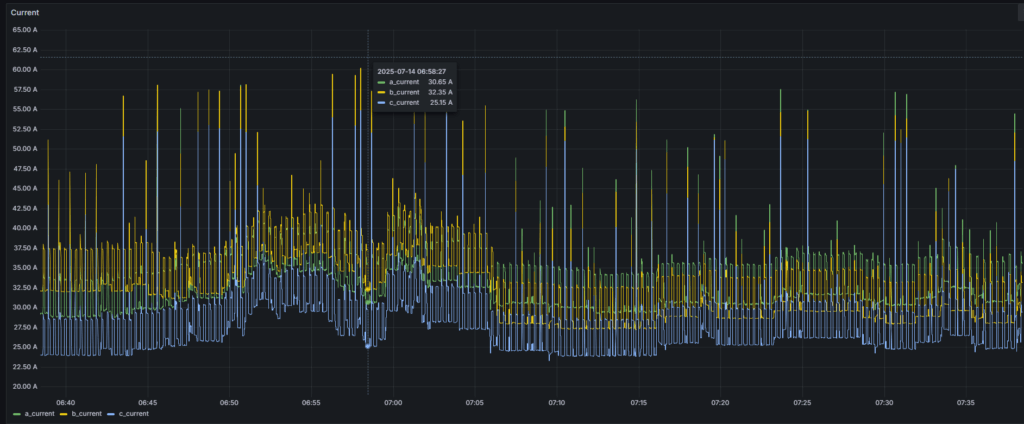Click the 20.00 A y-axis label
The image size is (1024, 424).
click(x=25, y=386)
